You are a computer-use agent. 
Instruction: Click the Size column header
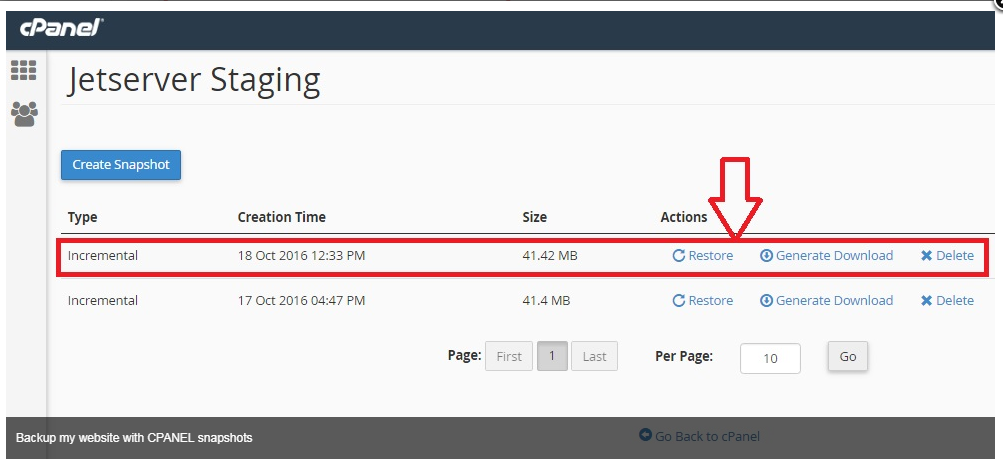pos(535,217)
